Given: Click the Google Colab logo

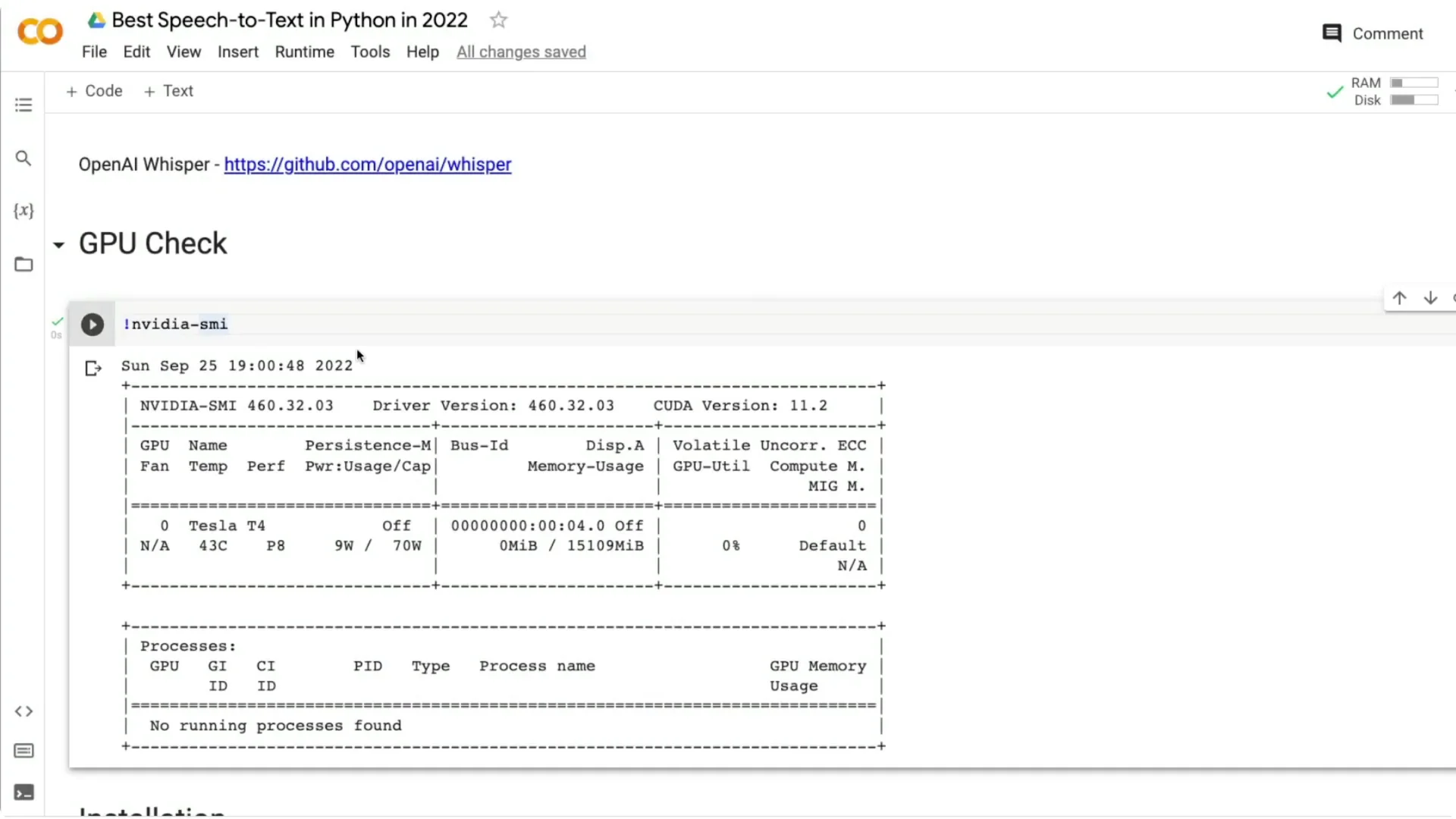Looking at the screenshot, I should 39,31.
